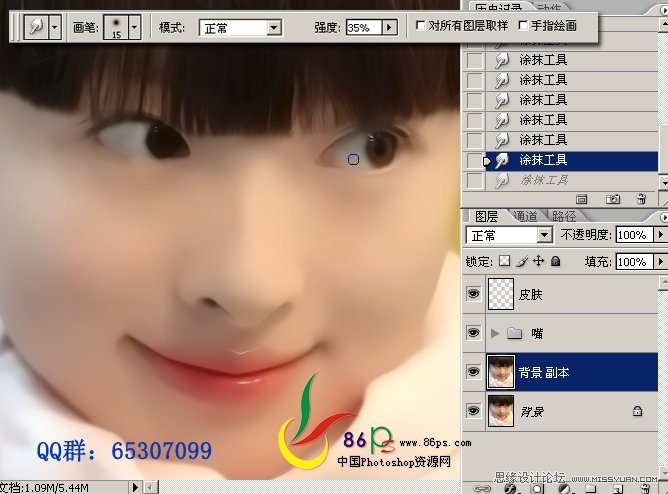Create new layer icon
668x494 pixels.
coord(618,489)
